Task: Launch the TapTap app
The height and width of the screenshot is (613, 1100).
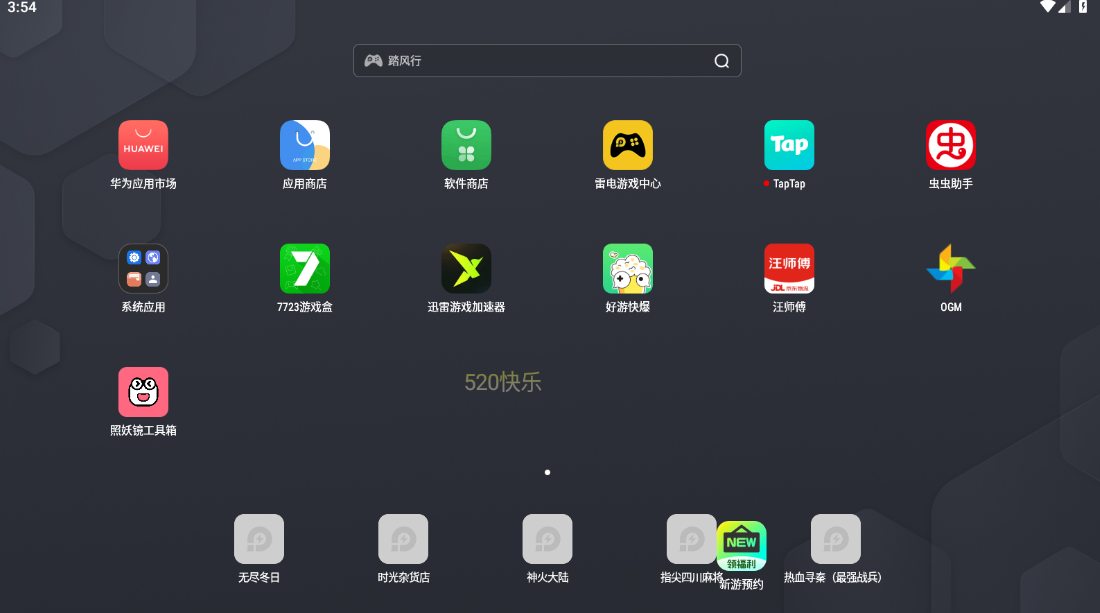Action: pos(789,144)
